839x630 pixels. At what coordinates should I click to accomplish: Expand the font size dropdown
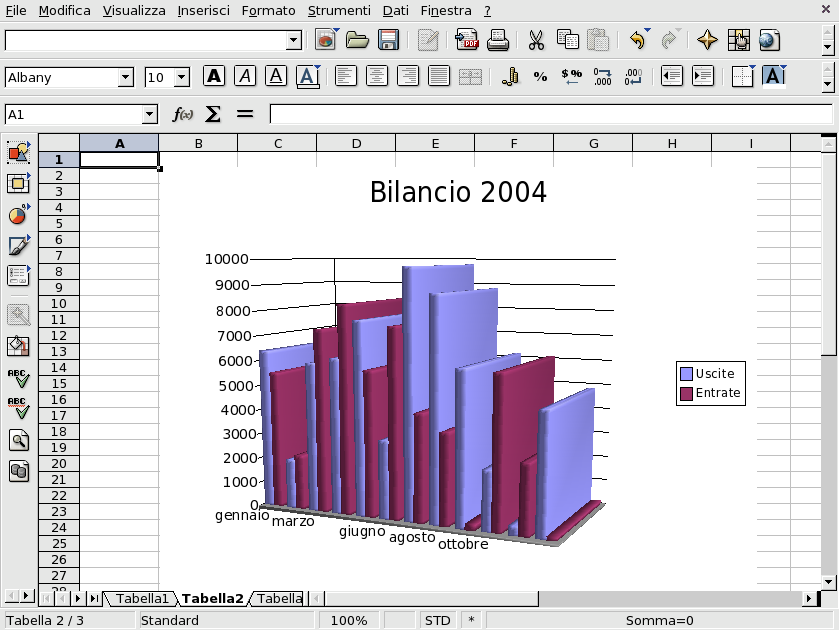(181, 77)
